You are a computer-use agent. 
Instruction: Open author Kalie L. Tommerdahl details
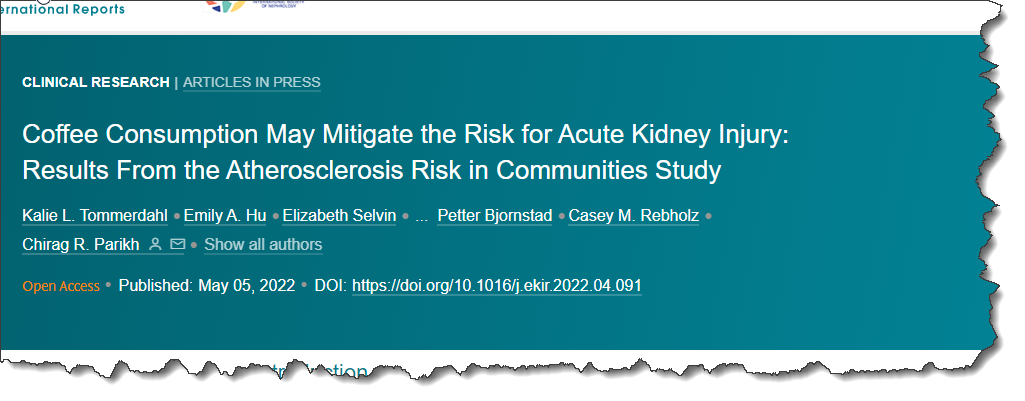click(95, 216)
